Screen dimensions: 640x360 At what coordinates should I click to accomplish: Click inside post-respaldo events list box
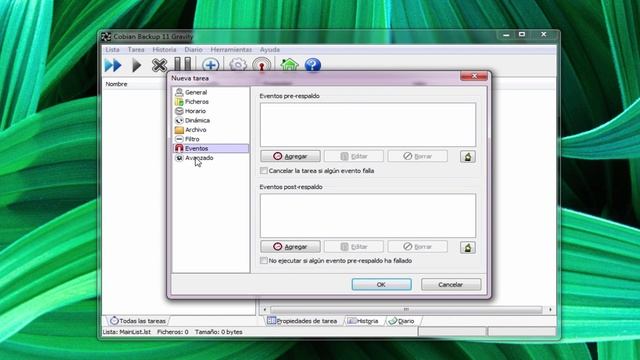tap(368, 216)
